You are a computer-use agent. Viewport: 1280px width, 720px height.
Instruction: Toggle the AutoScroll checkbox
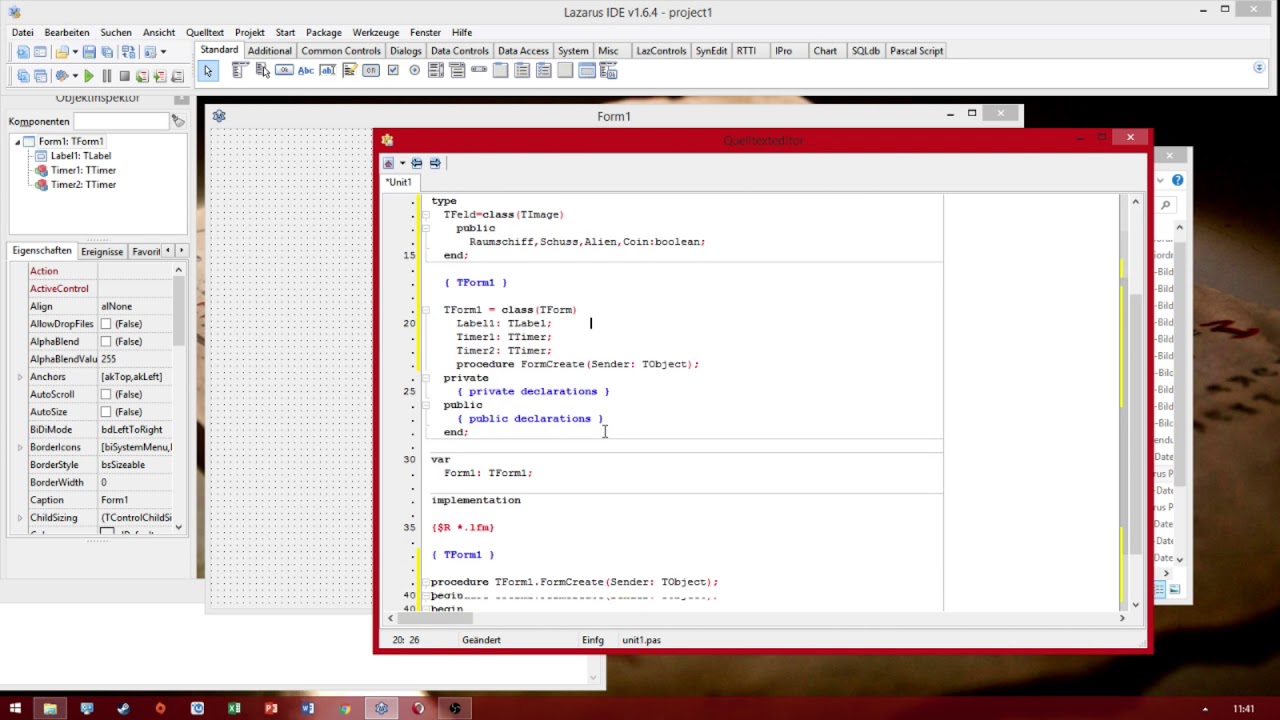(106, 394)
